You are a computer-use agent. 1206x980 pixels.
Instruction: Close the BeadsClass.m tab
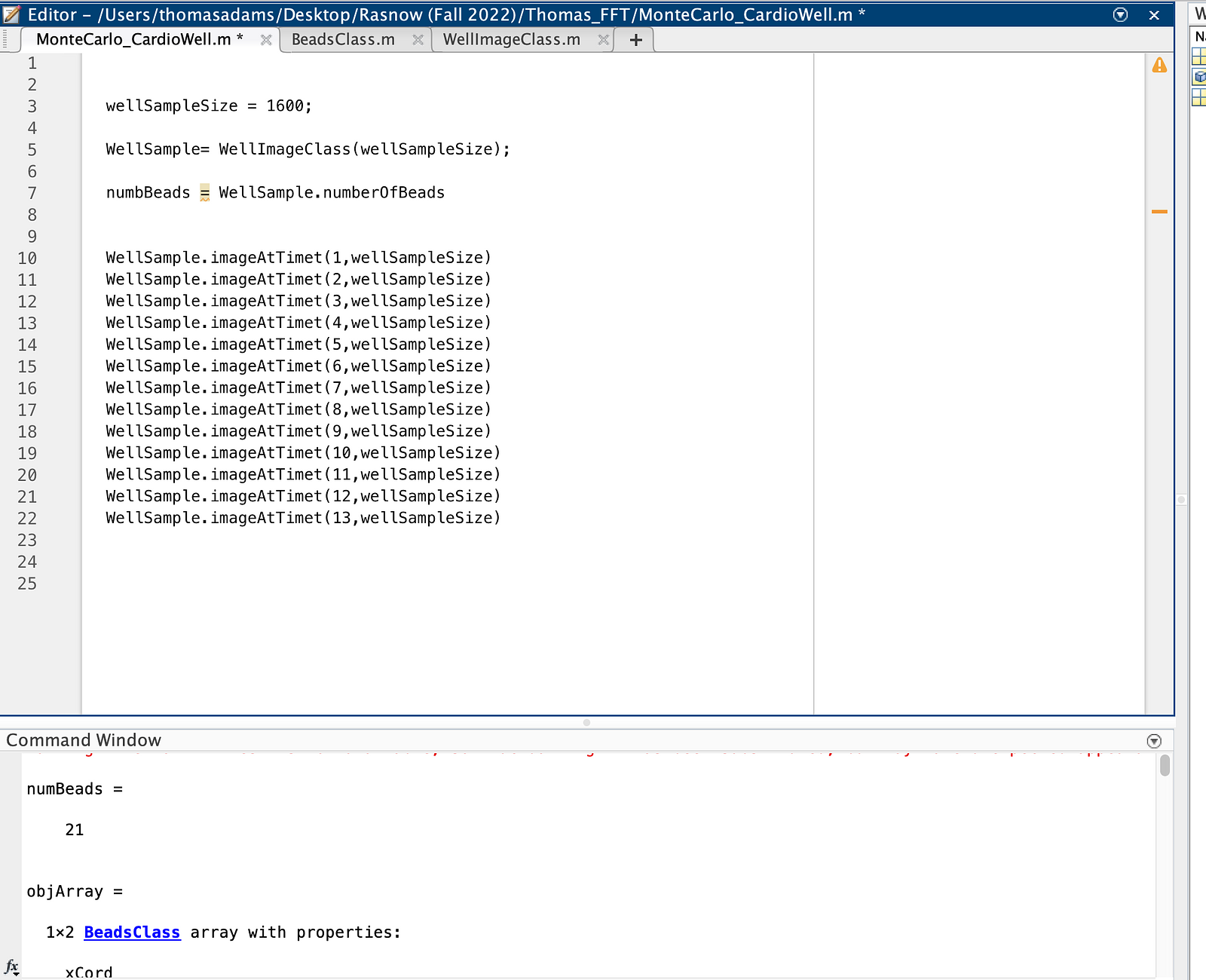click(418, 40)
